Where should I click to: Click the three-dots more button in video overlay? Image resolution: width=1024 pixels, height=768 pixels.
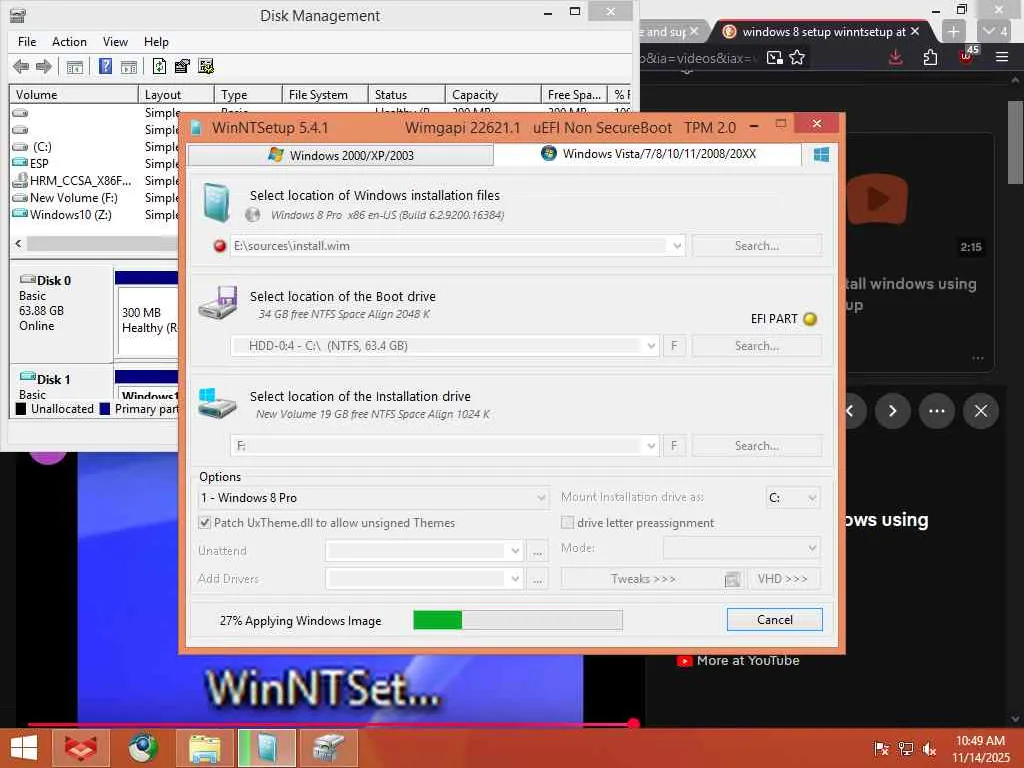click(x=936, y=411)
